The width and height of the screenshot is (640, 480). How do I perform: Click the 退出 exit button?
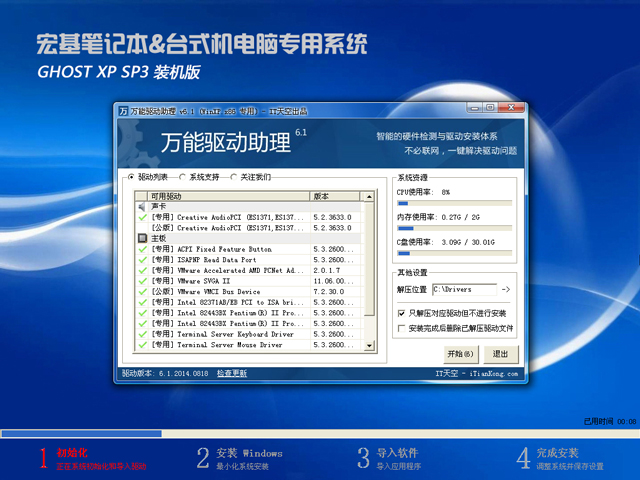pyautogui.click(x=500, y=354)
